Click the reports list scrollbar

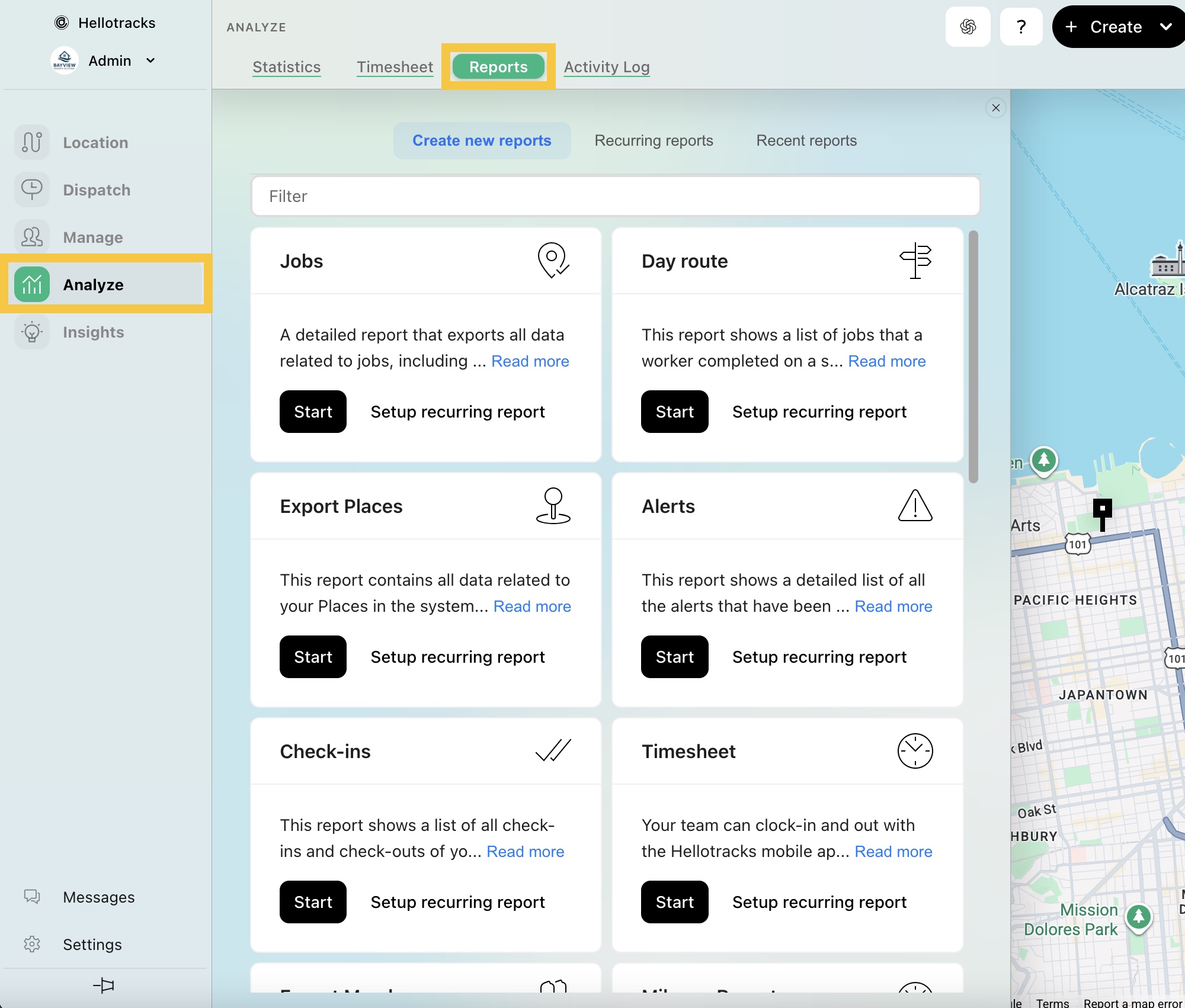973,355
